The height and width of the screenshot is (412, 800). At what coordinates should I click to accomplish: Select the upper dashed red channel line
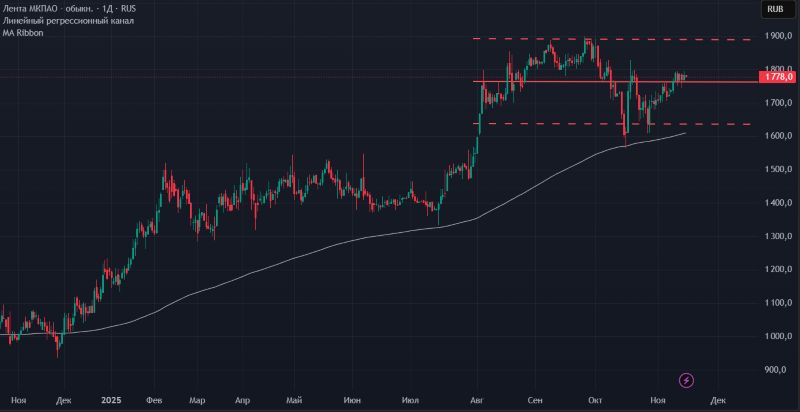click(x=650, y=39)
